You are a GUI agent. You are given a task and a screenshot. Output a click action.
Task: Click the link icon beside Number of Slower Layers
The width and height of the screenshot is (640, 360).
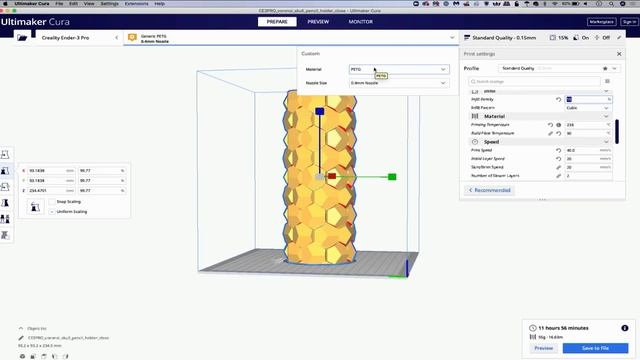558,176
